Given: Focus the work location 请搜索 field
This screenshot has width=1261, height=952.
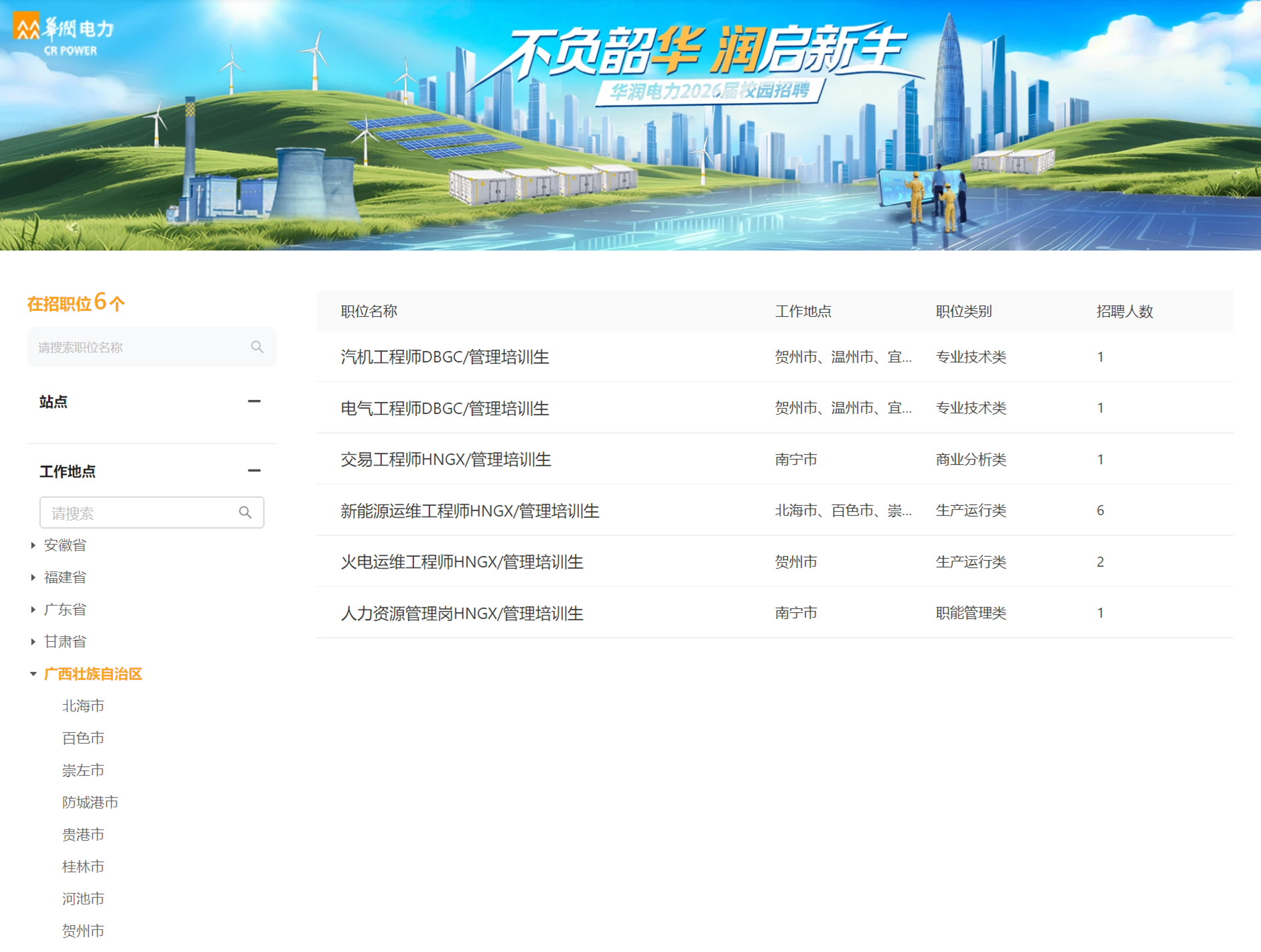Looking at the screenshot, I should click(152, 513).
